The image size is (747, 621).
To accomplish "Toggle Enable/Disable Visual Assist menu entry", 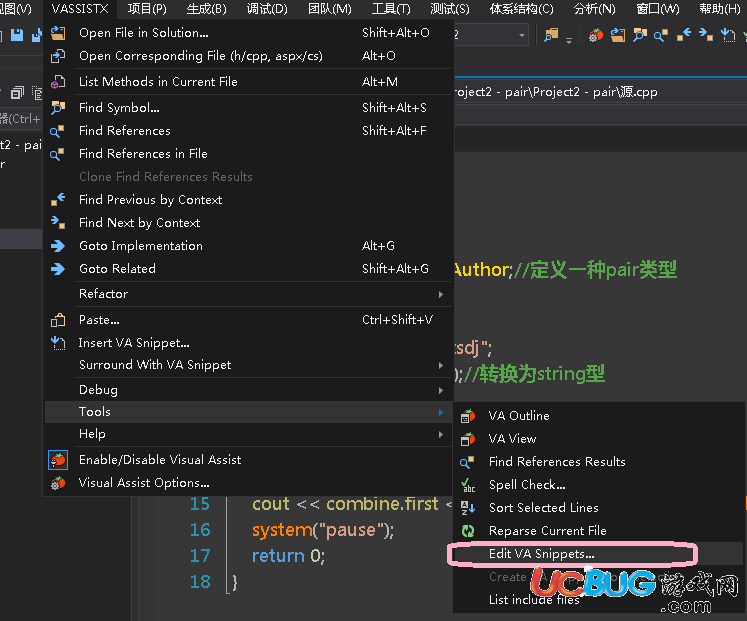I will (248, 460).
